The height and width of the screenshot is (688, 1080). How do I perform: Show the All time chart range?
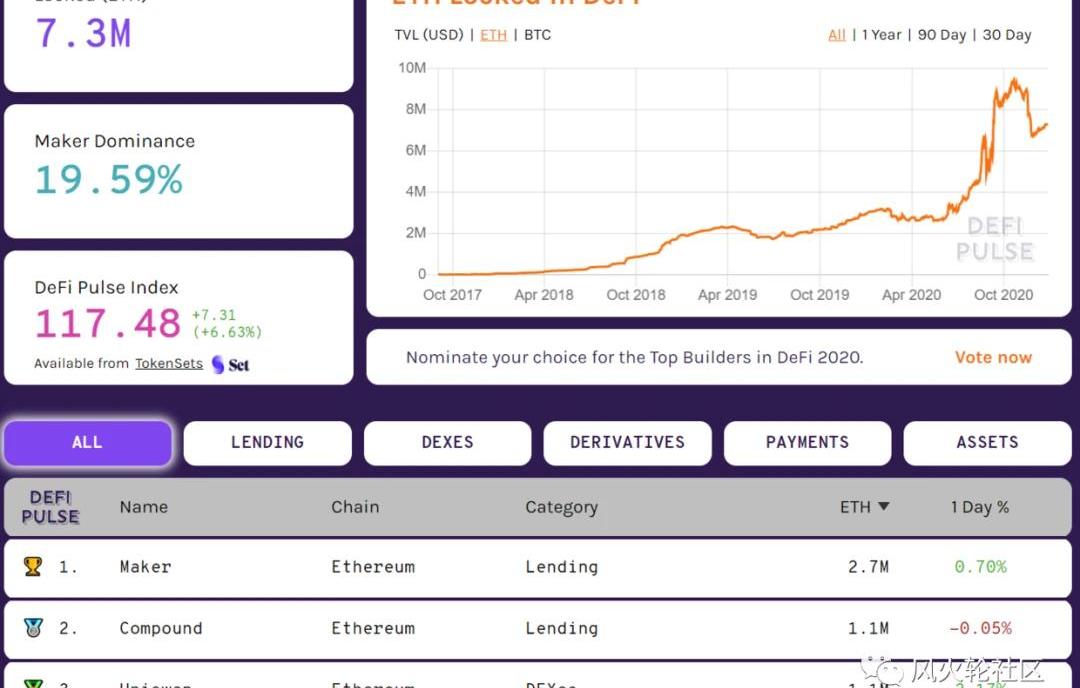837,35
